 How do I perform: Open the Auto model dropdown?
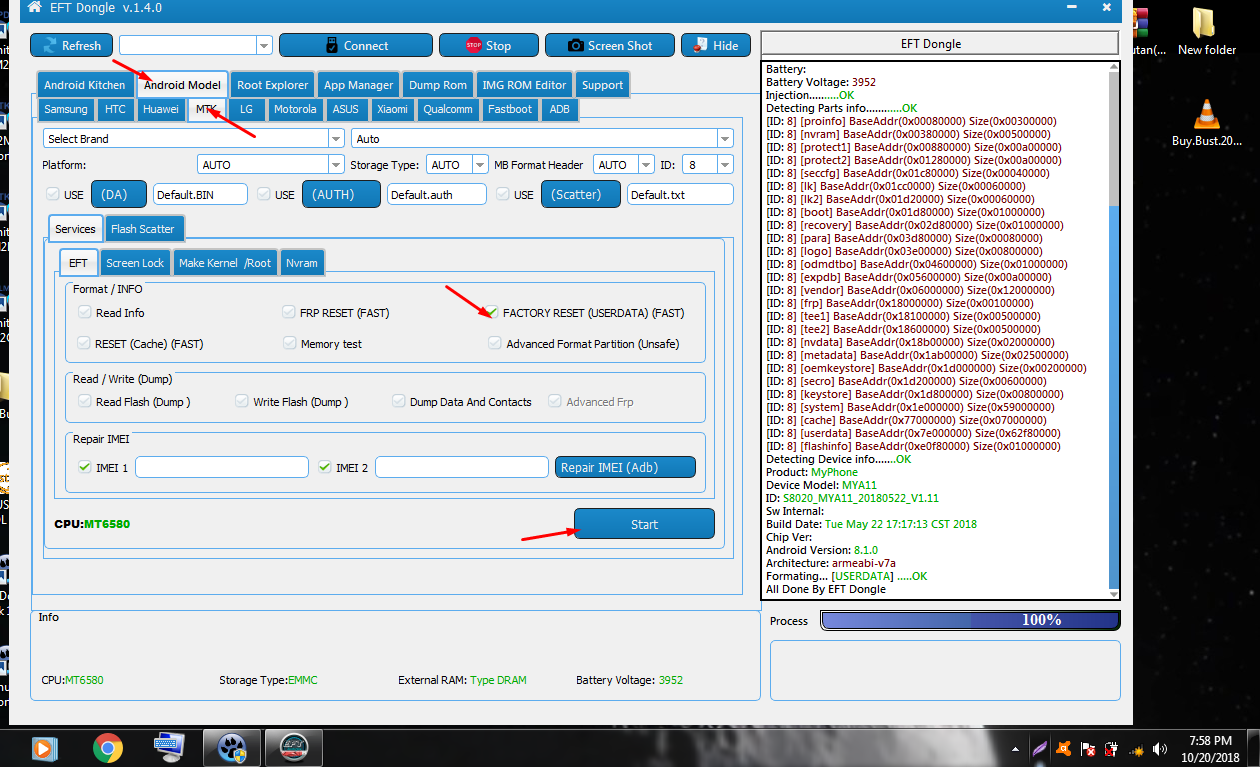point(725,138)
